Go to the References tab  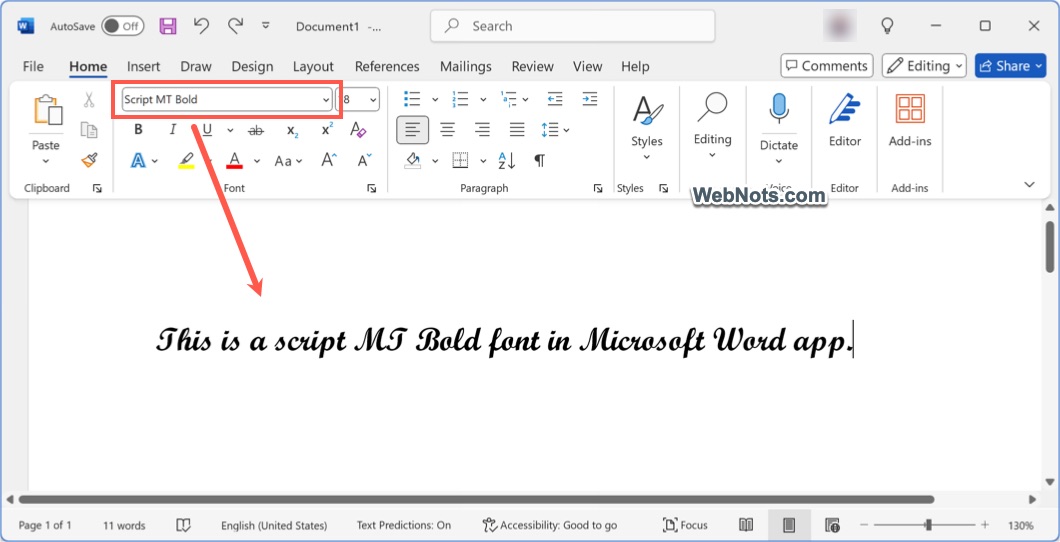click(387, 66)
